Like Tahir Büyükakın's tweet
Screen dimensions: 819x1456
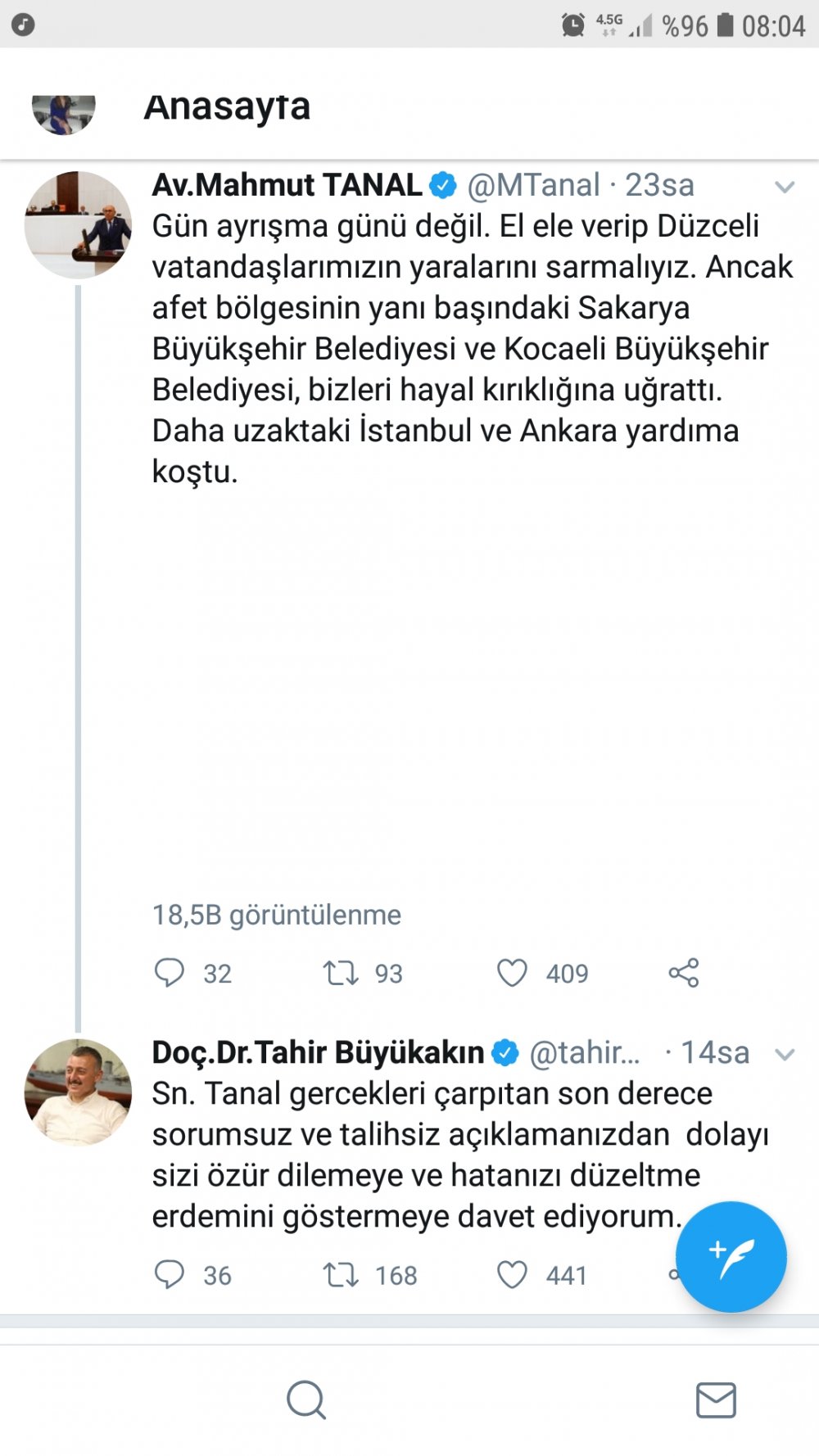click(x=513, y=1275)
